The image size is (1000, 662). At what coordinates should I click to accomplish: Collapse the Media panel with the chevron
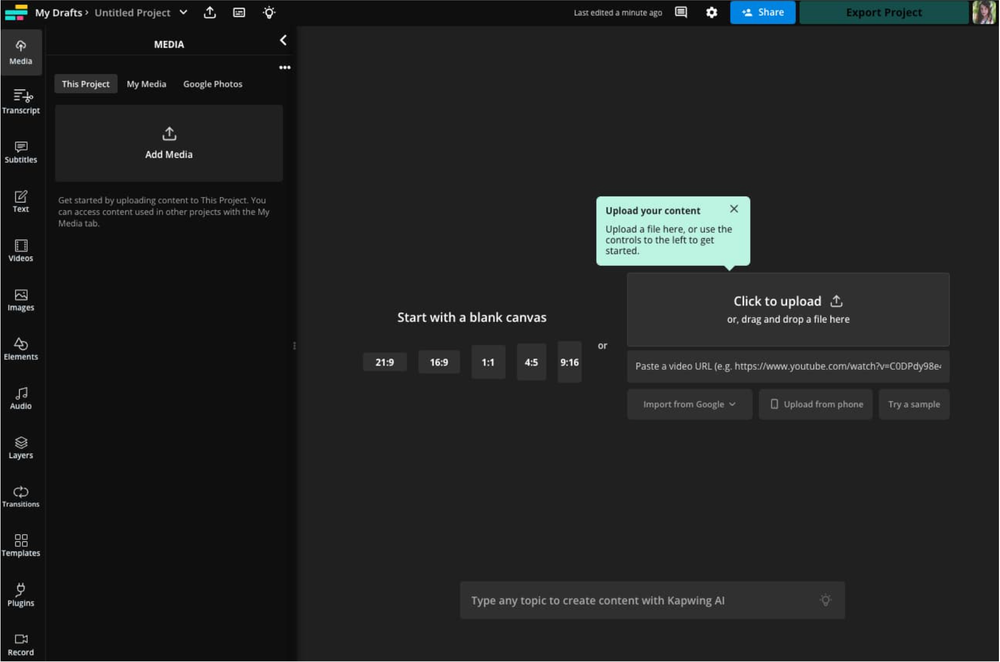point(283,40)
